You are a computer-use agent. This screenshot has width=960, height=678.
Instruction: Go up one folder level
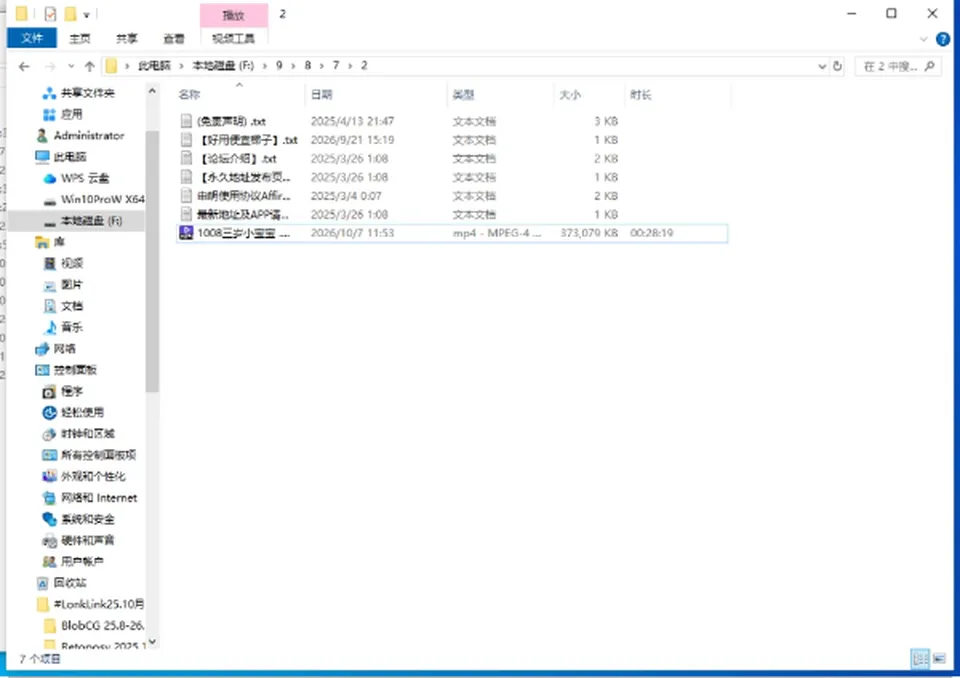pyautogui.click(x=89, y=66)
